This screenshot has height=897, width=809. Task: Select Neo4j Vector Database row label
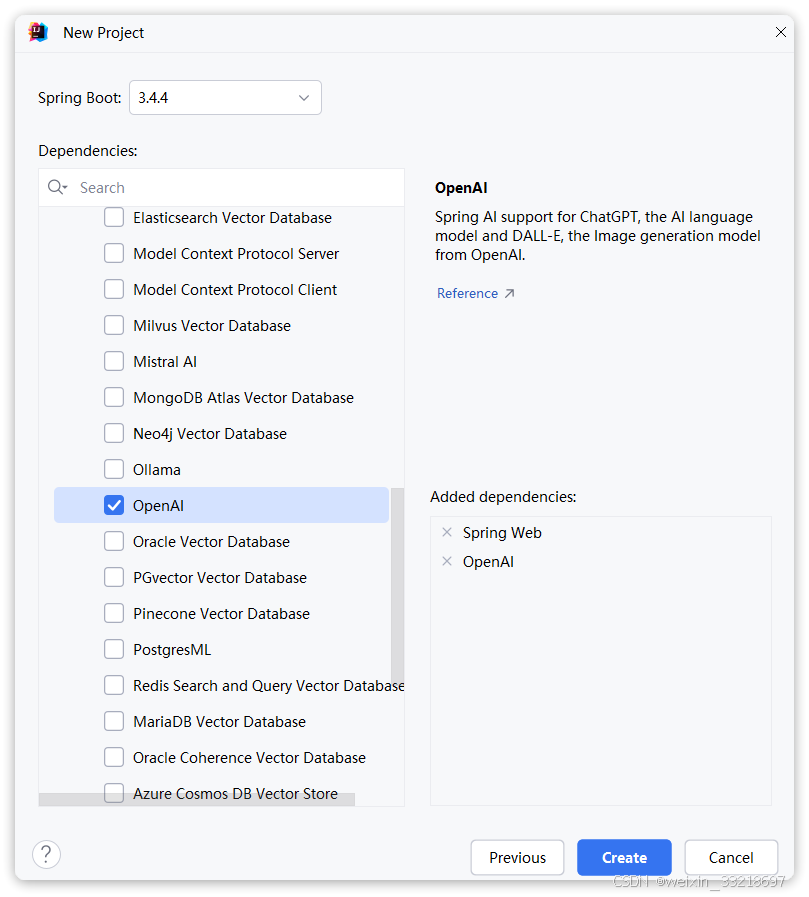209,434
